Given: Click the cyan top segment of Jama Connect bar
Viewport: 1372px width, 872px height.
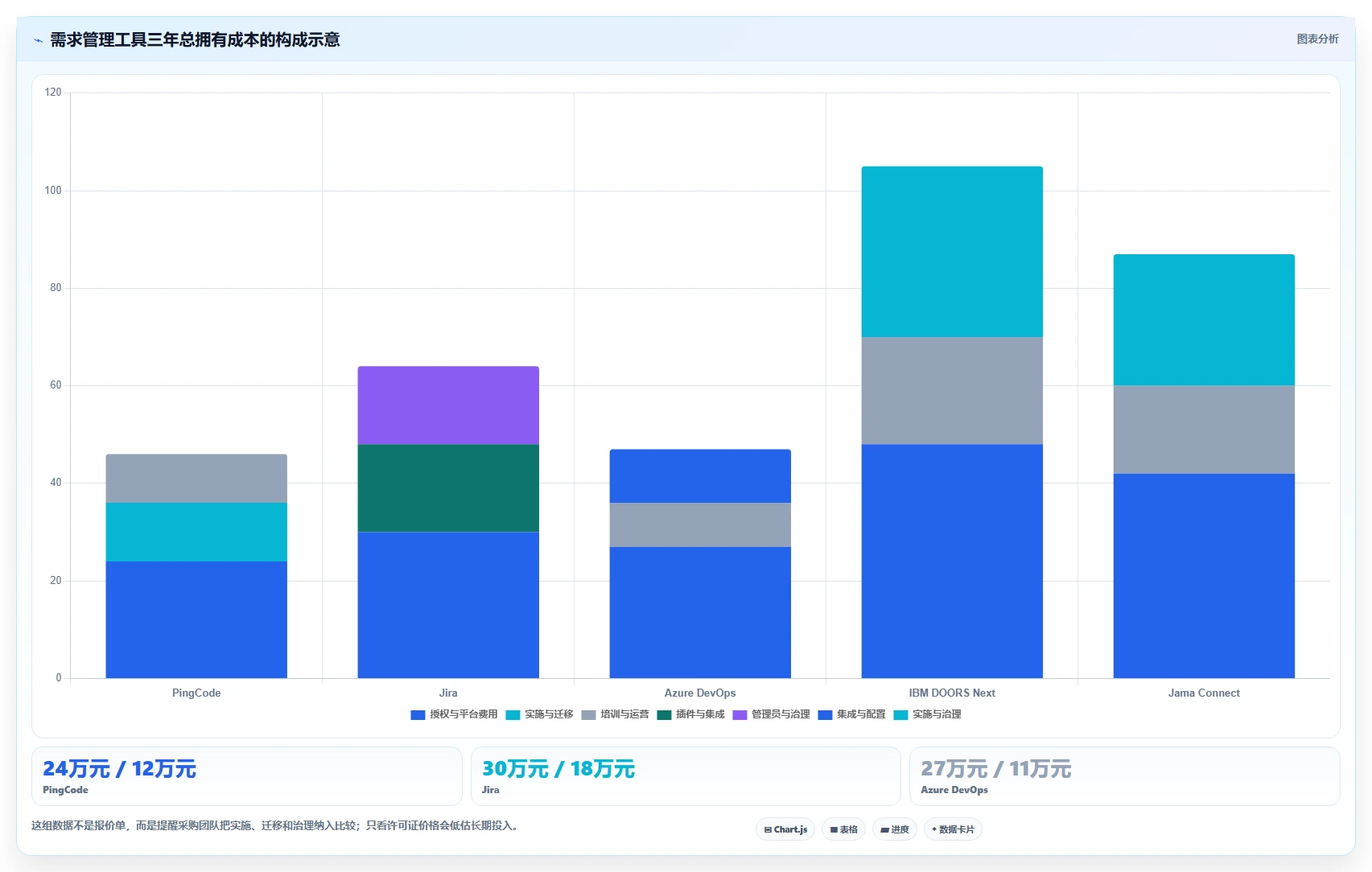Looking at the screenshot, I should tap(1204, 320).
